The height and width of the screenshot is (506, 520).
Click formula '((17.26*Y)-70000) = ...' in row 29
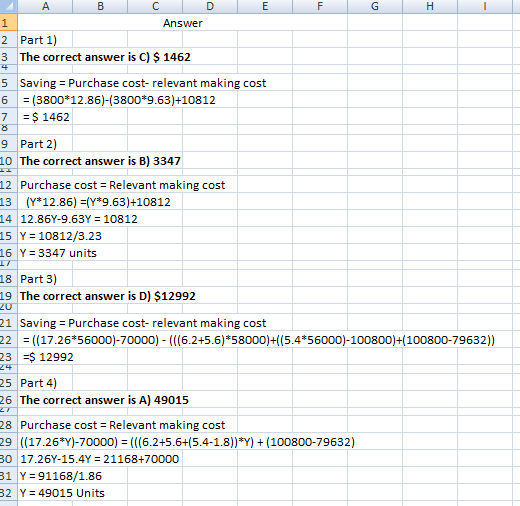[187, 442]
